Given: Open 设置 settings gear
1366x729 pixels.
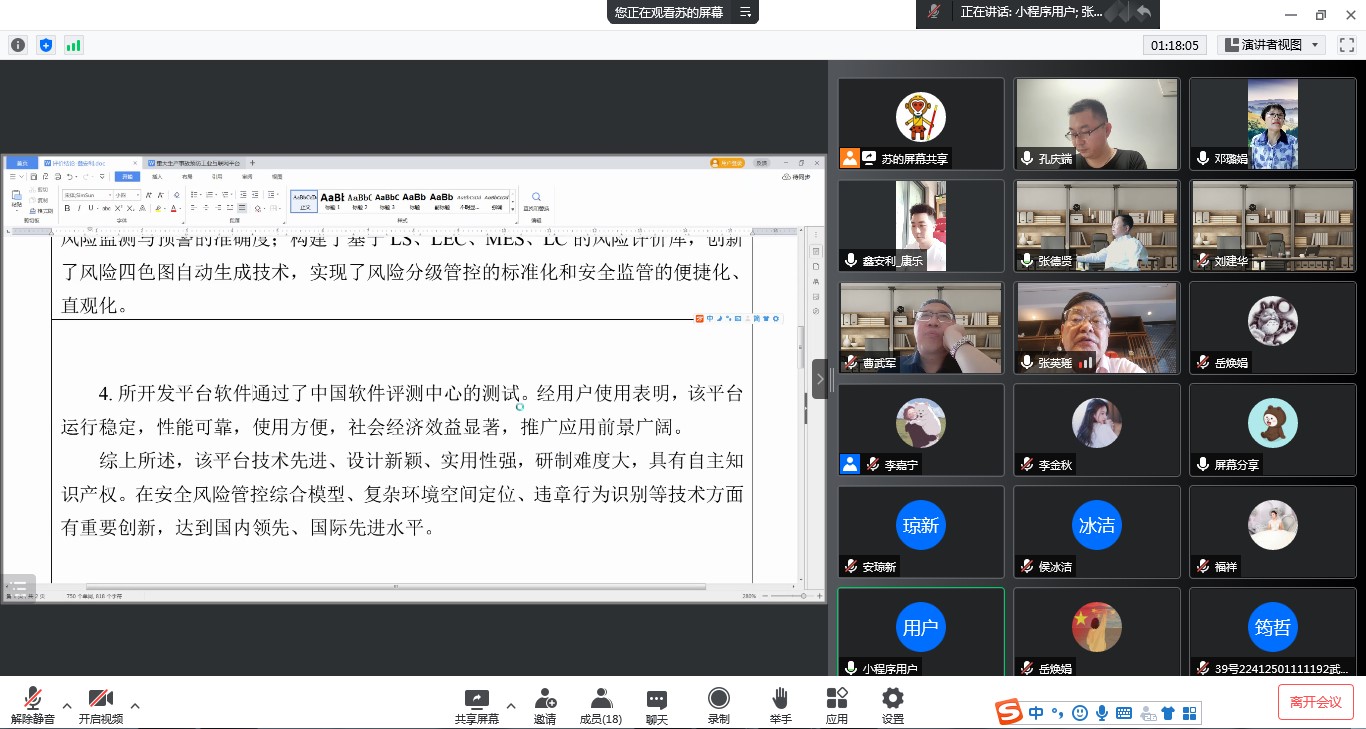Looking at the screenshot, I should pos(893,704).
